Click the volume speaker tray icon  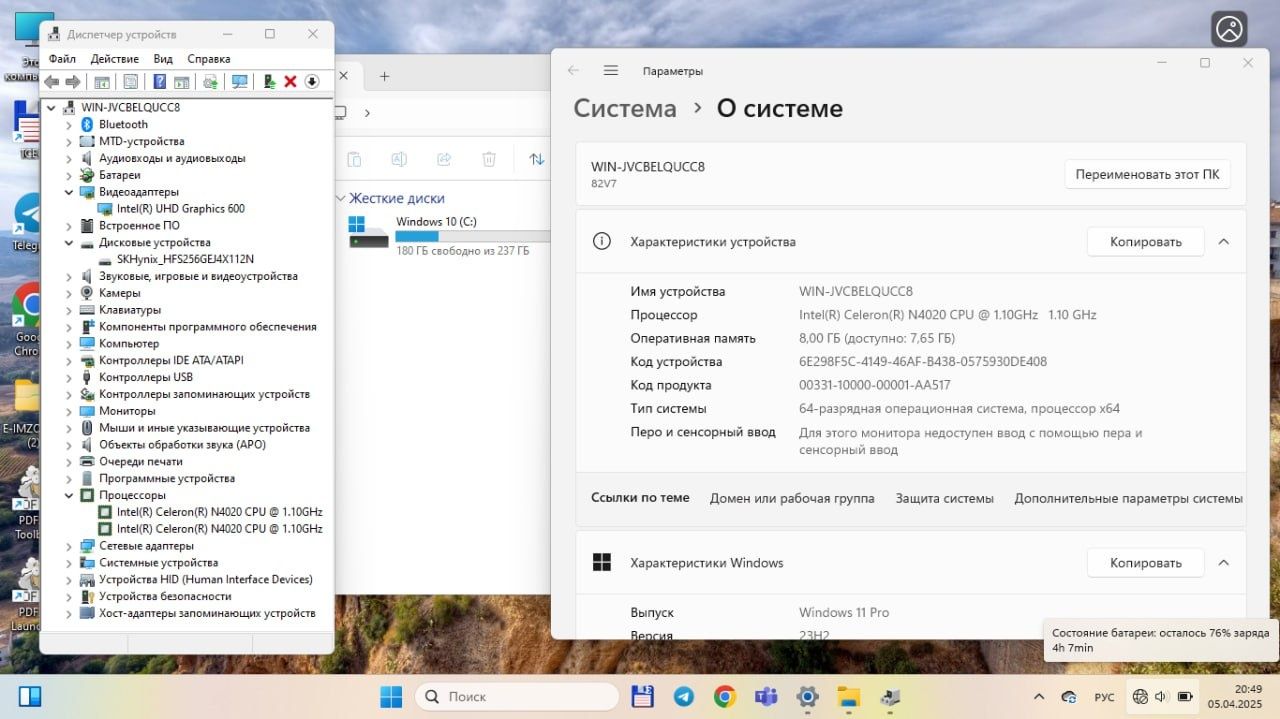[1162, 696]
